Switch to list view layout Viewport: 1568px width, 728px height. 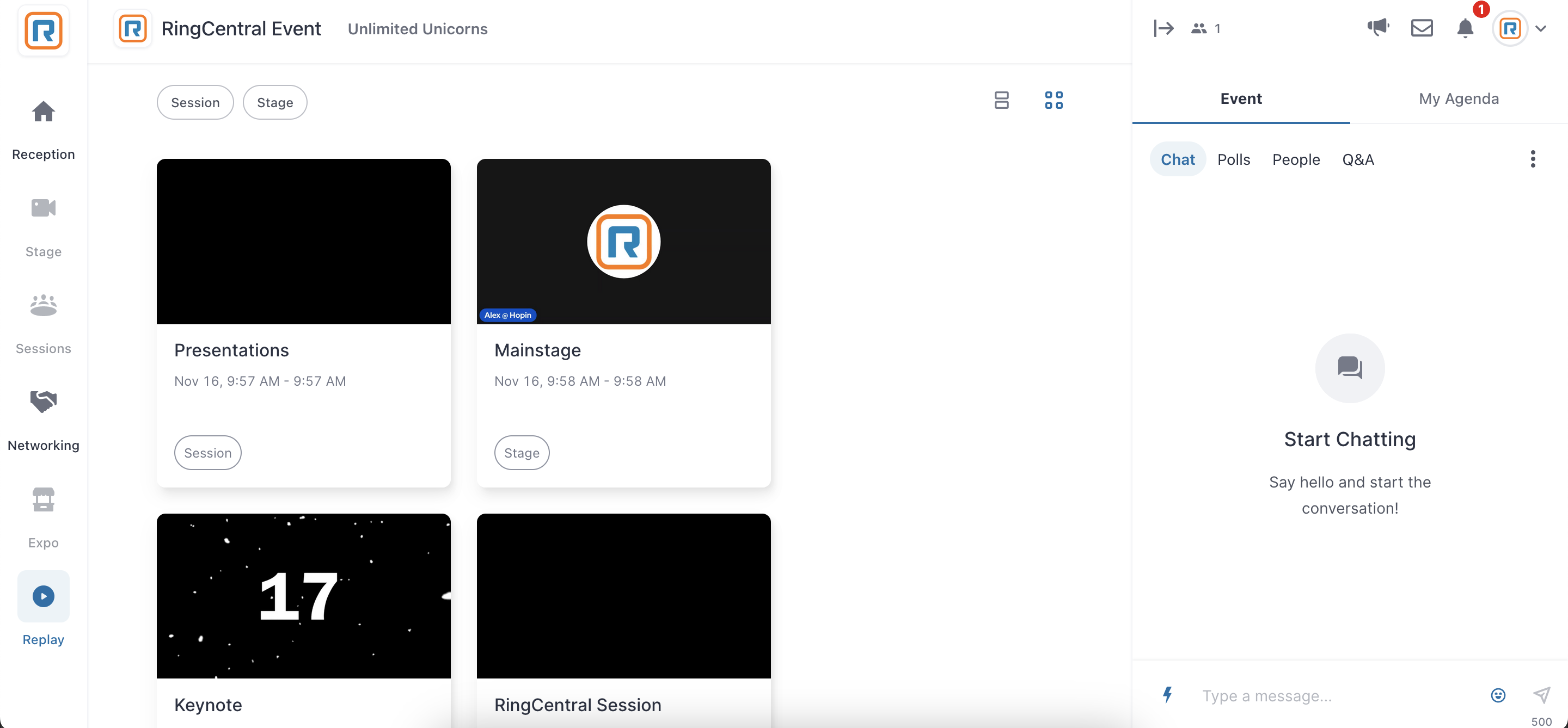[1001, 100]
